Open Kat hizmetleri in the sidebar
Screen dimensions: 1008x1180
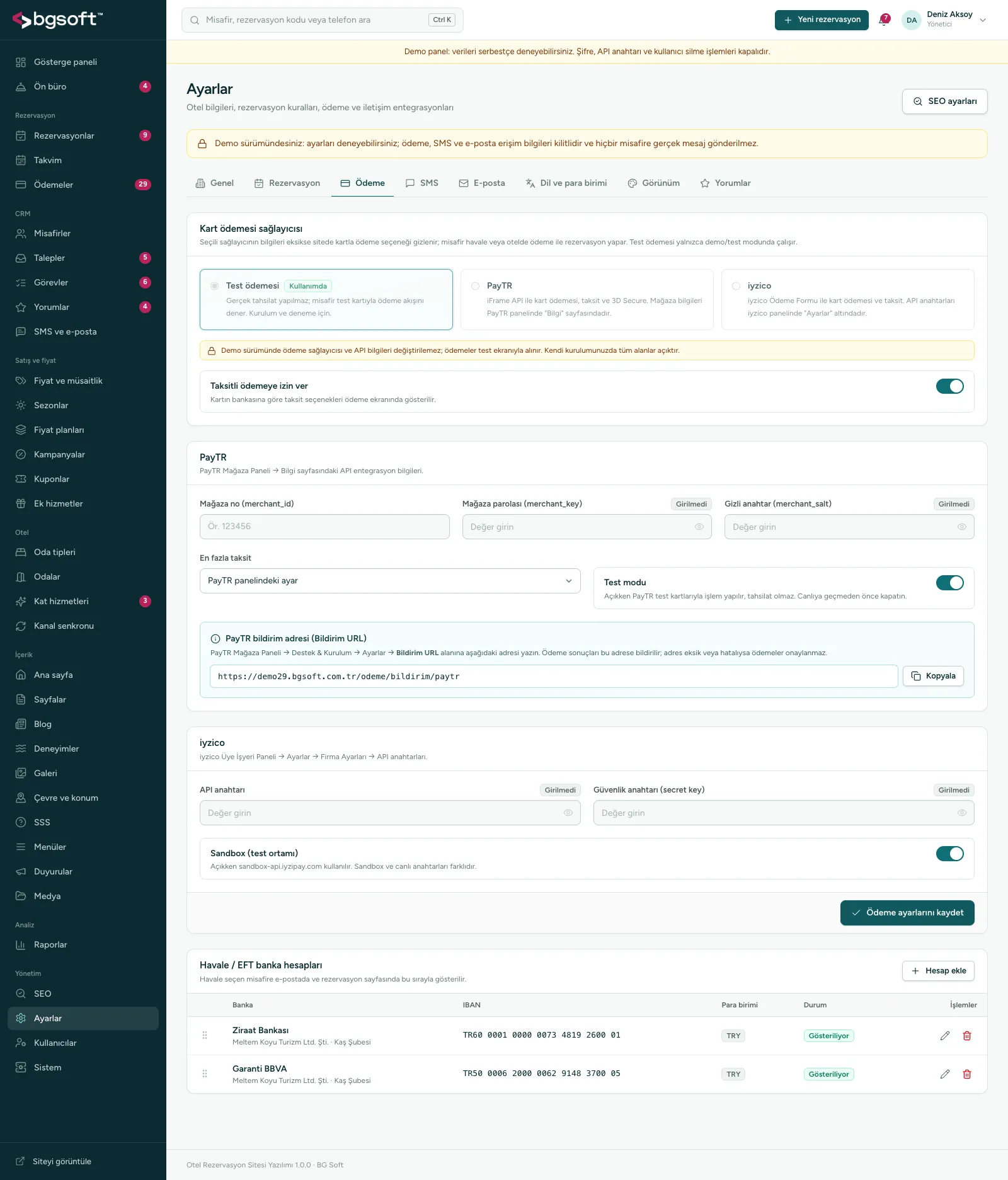pos(83,601)
